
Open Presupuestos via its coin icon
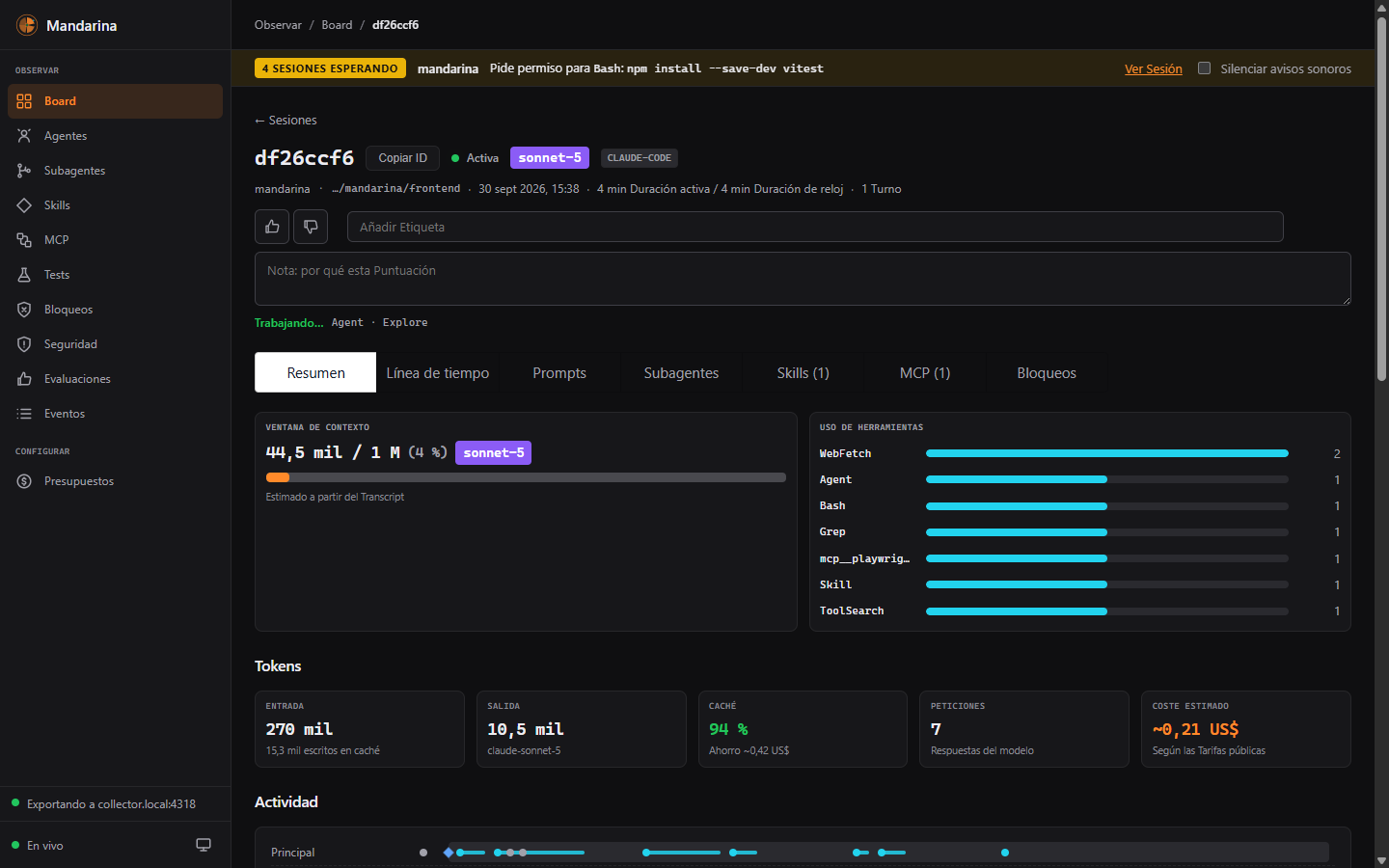coord(24,481)
